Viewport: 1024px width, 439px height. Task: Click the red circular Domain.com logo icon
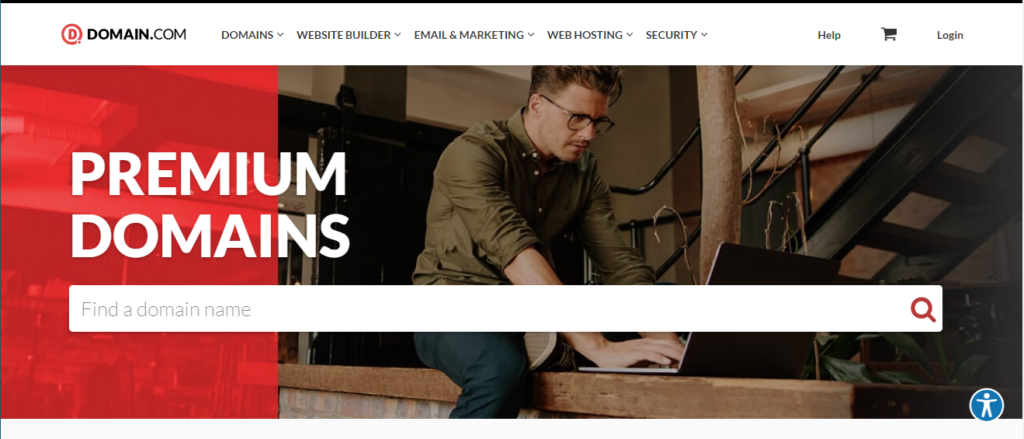coord(71,35)
